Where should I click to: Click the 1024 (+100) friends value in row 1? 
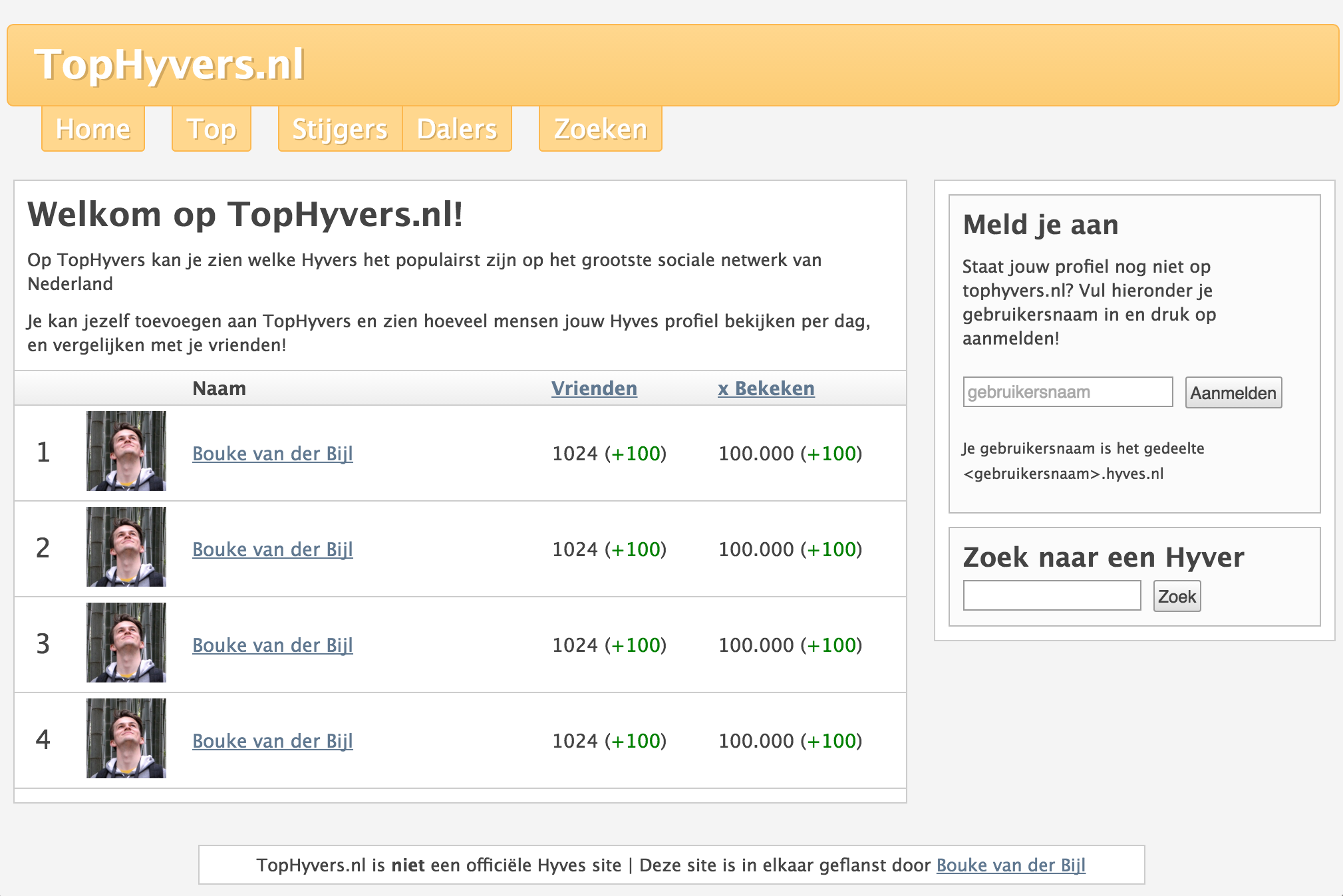(609, 454)
